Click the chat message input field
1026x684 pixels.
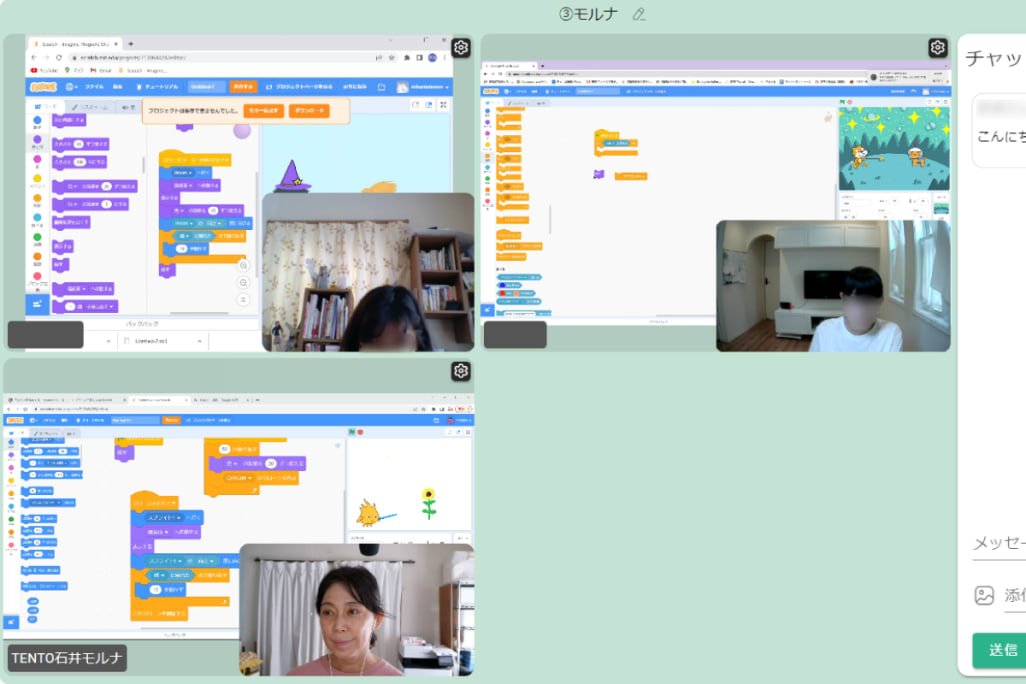coord(998,545)
